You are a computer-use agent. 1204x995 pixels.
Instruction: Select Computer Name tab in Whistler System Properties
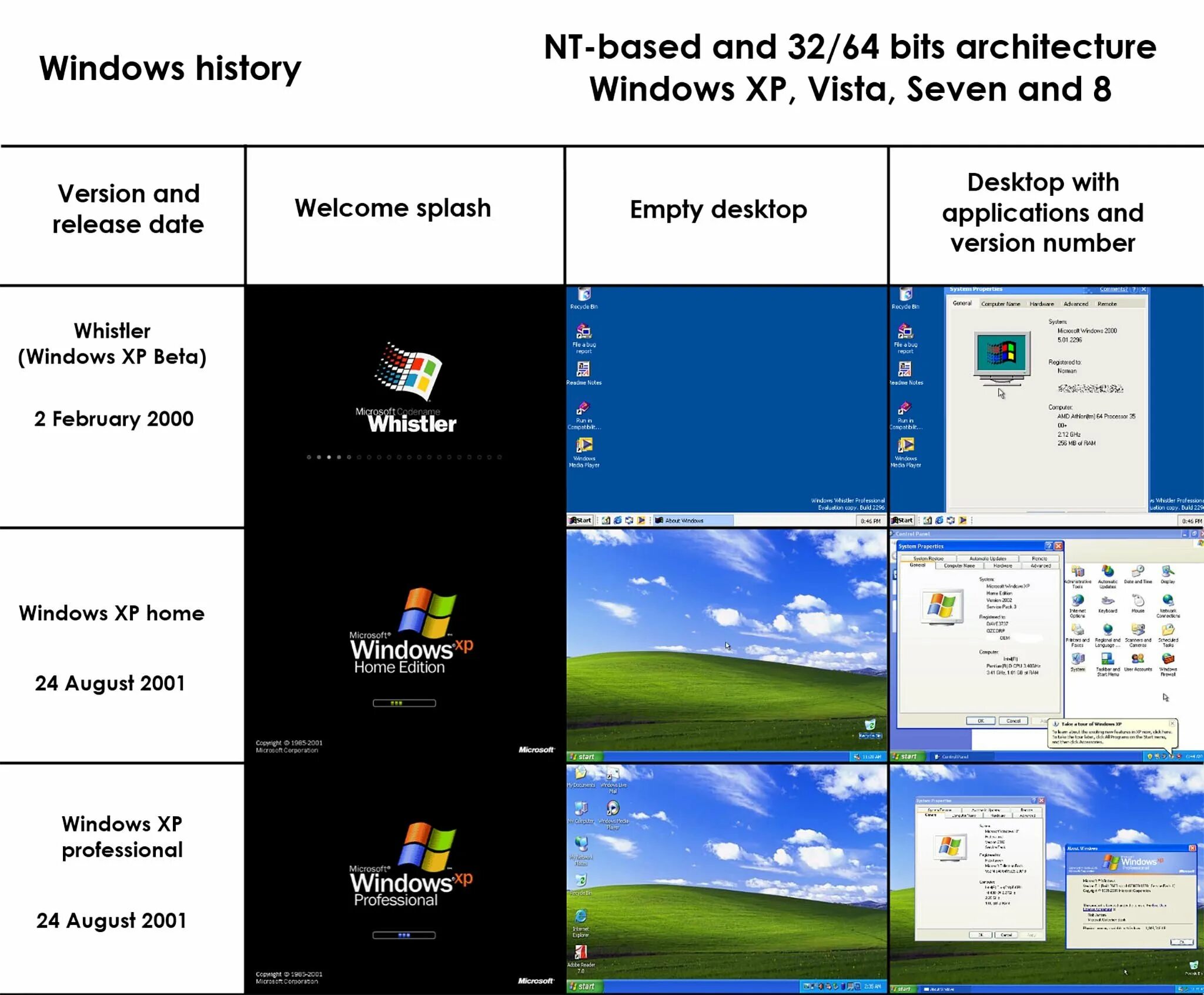point(1001,304)
